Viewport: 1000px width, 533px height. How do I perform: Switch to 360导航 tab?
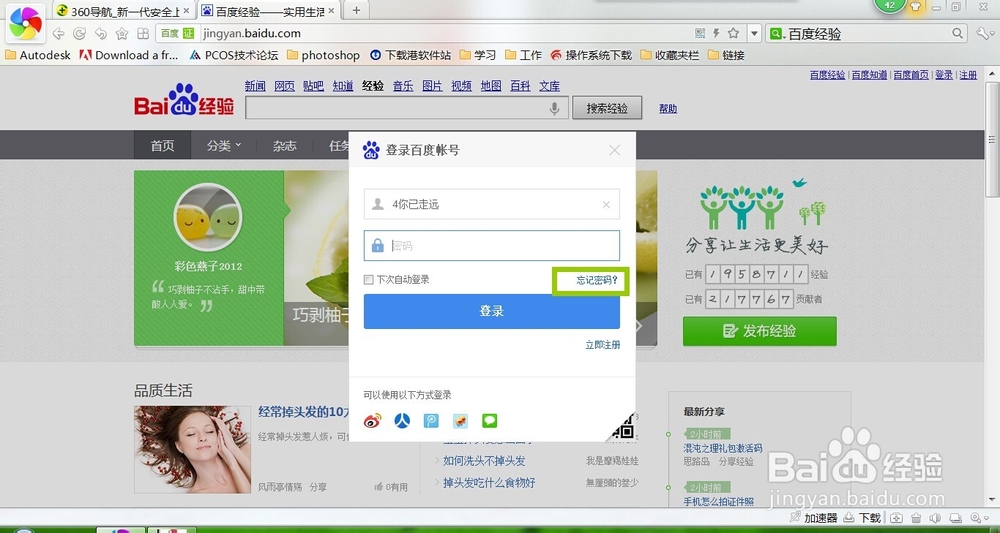[x=124, y=11]
